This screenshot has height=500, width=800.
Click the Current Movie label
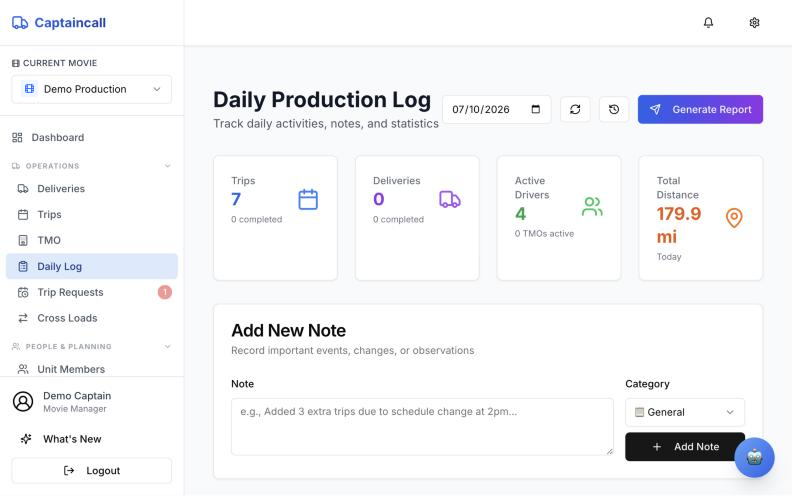click(60, 63)
